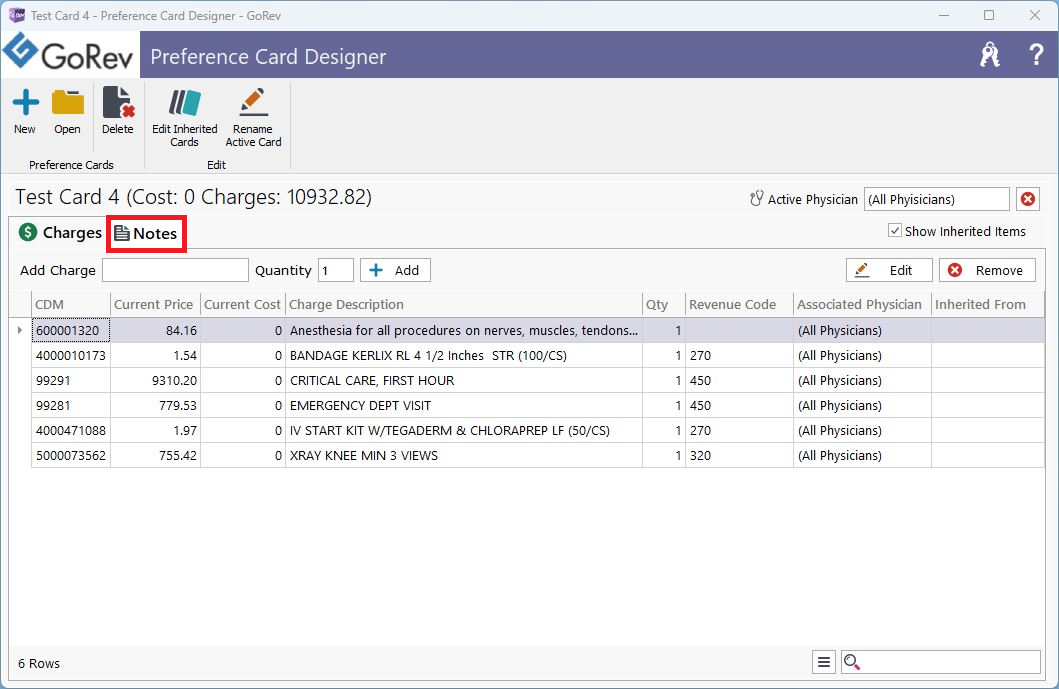Open the Active Physician selector

937,199
